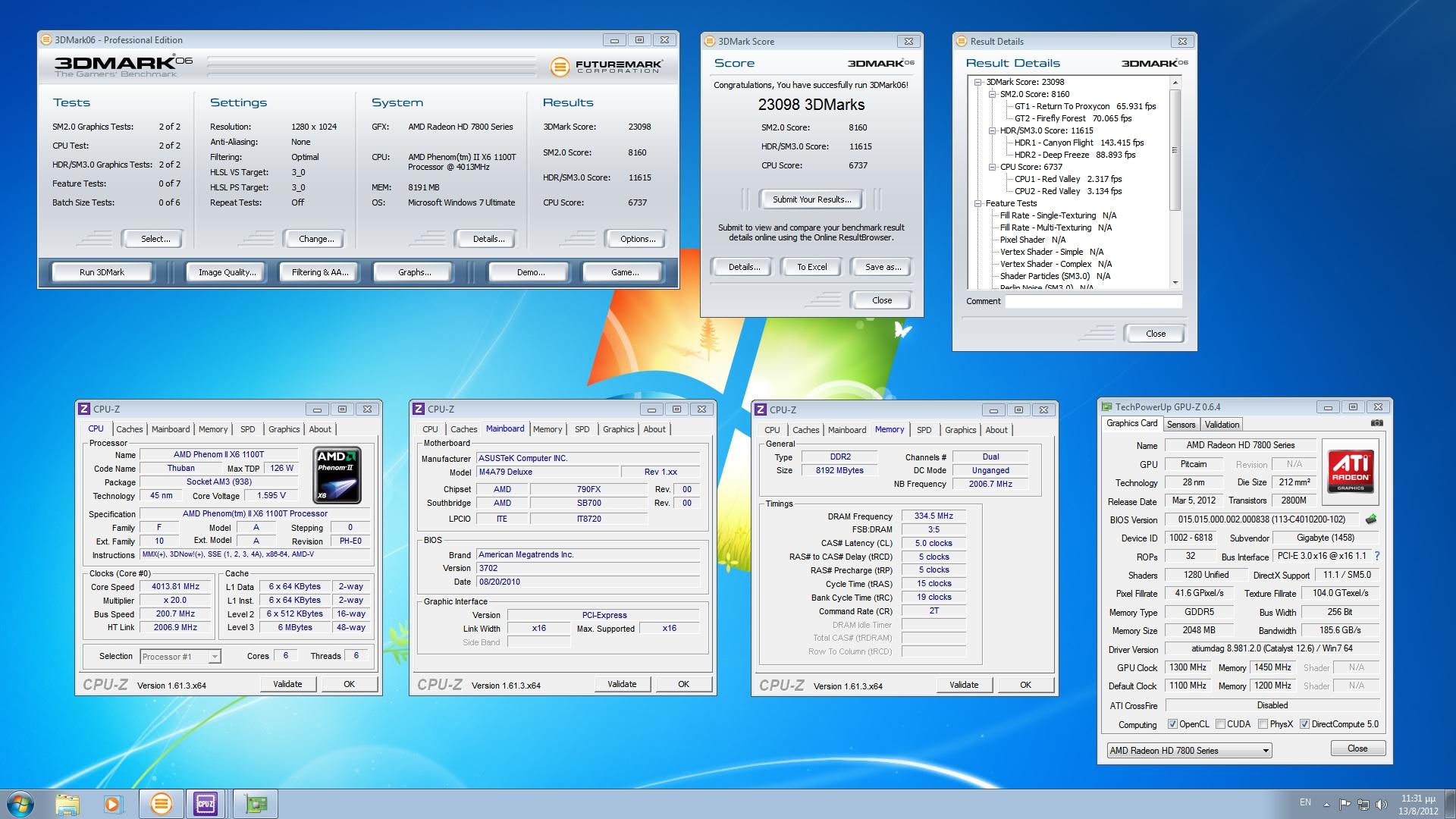1456x819 pixels.
Task: Select the GPU-Z taskbar icon
Action: point(255,804)
